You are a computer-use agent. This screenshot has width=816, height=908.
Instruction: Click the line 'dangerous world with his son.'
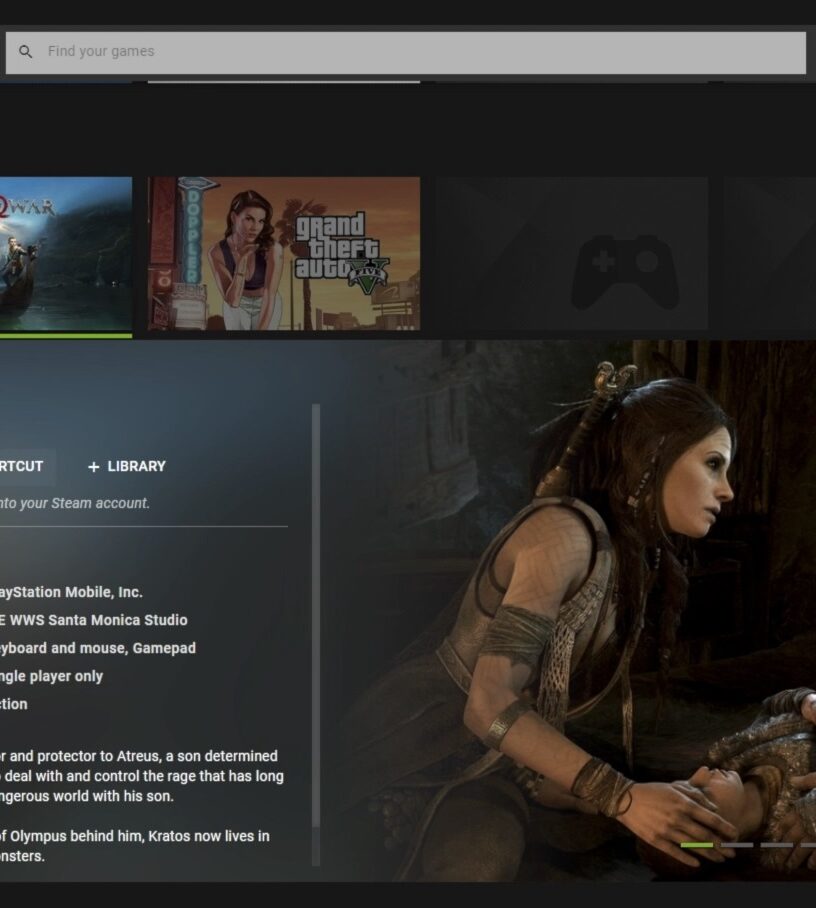click(x=87, y=796)
